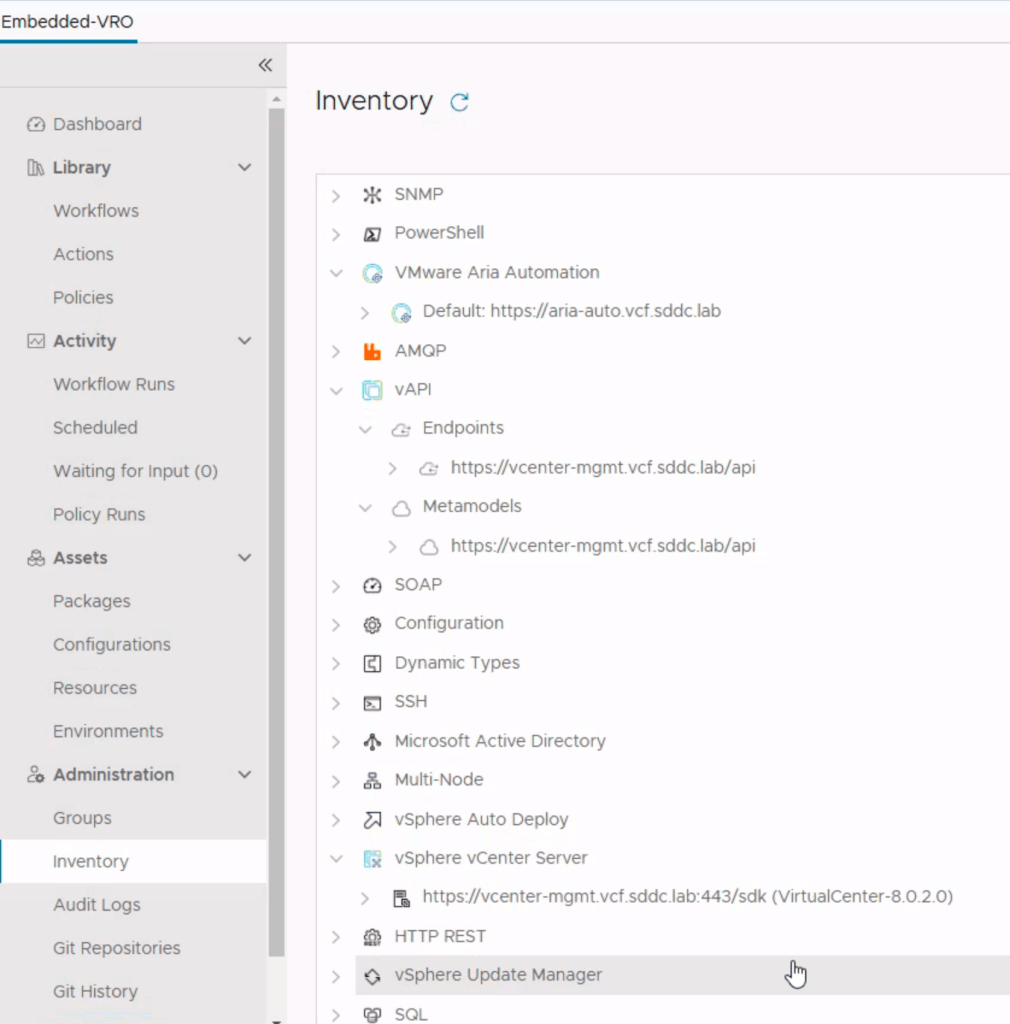Viewport: 1010px width, 1024px height.
Task: Select the Default aria-auto.vcf.sddc.lab entry
Action: 571,311
